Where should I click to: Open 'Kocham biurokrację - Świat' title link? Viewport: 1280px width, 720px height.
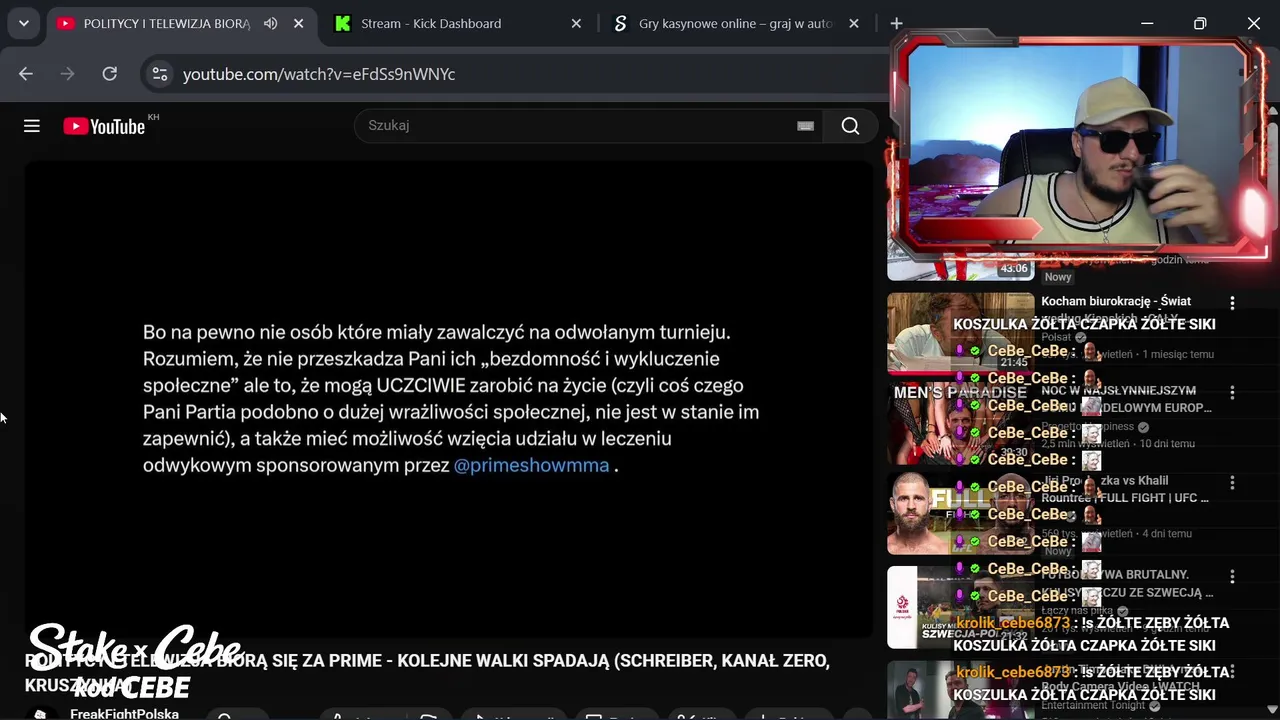[x=1116, y=301]
